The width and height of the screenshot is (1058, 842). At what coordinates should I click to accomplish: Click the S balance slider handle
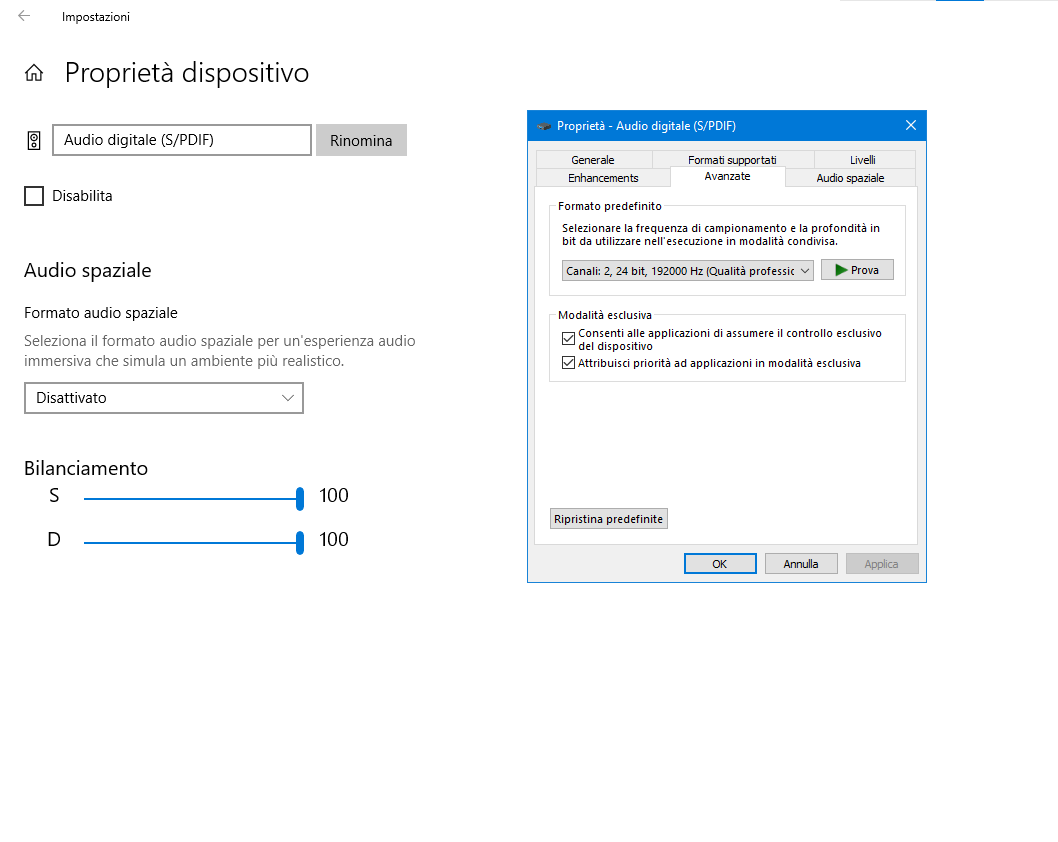[x=300, y=499]
